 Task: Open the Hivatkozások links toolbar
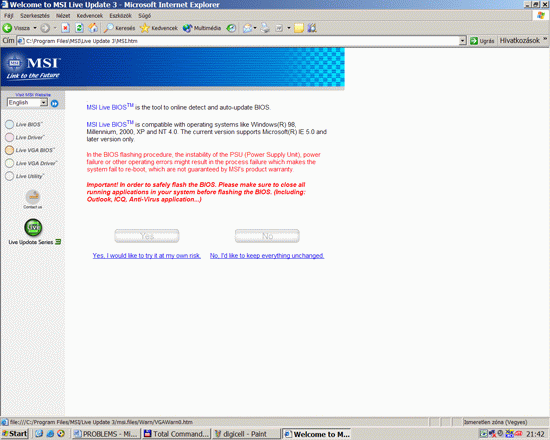pyautogui.click(x=519, y=41)
